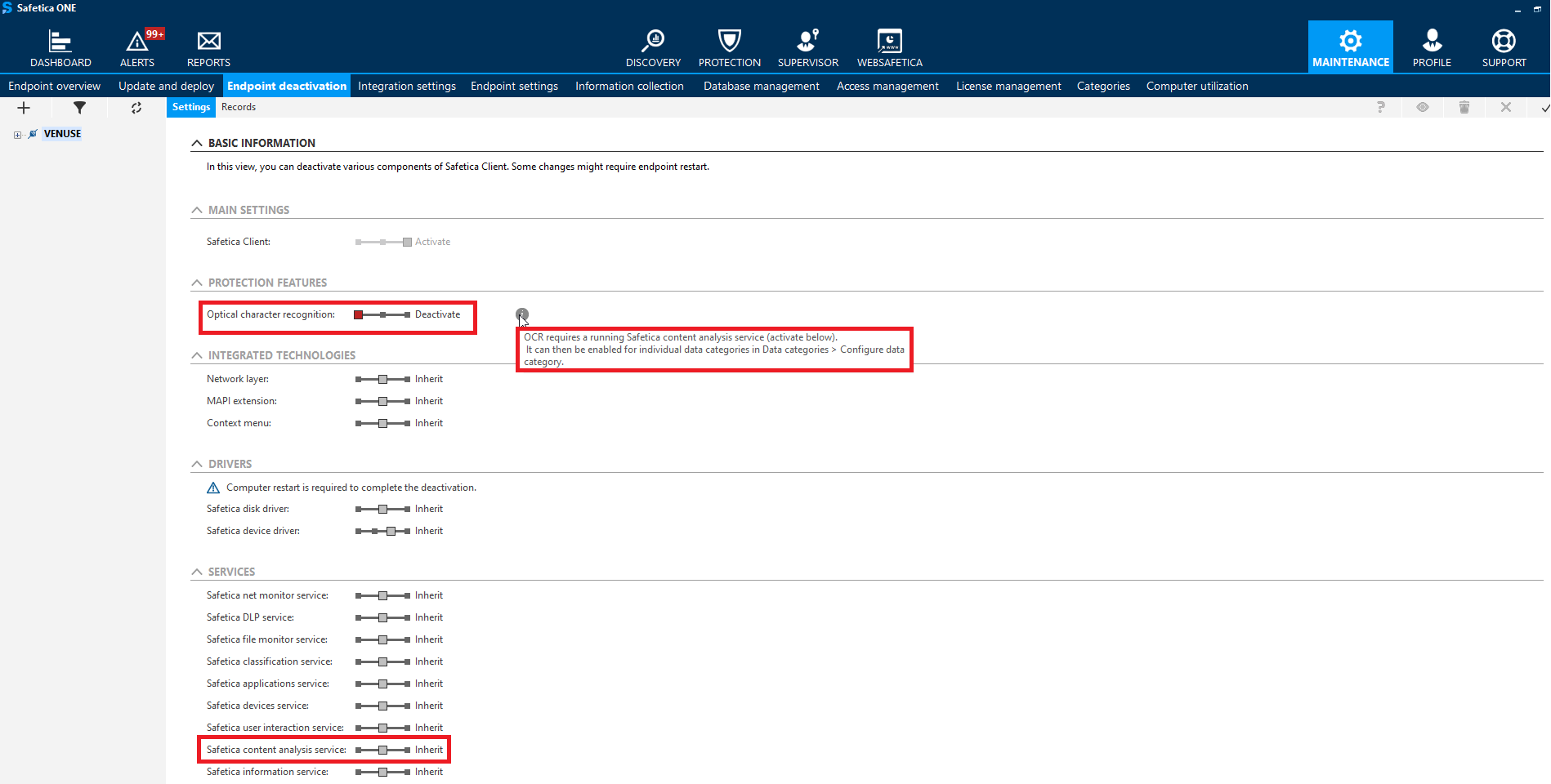Open the Support lifebuoy icon

coord(1504,47)
